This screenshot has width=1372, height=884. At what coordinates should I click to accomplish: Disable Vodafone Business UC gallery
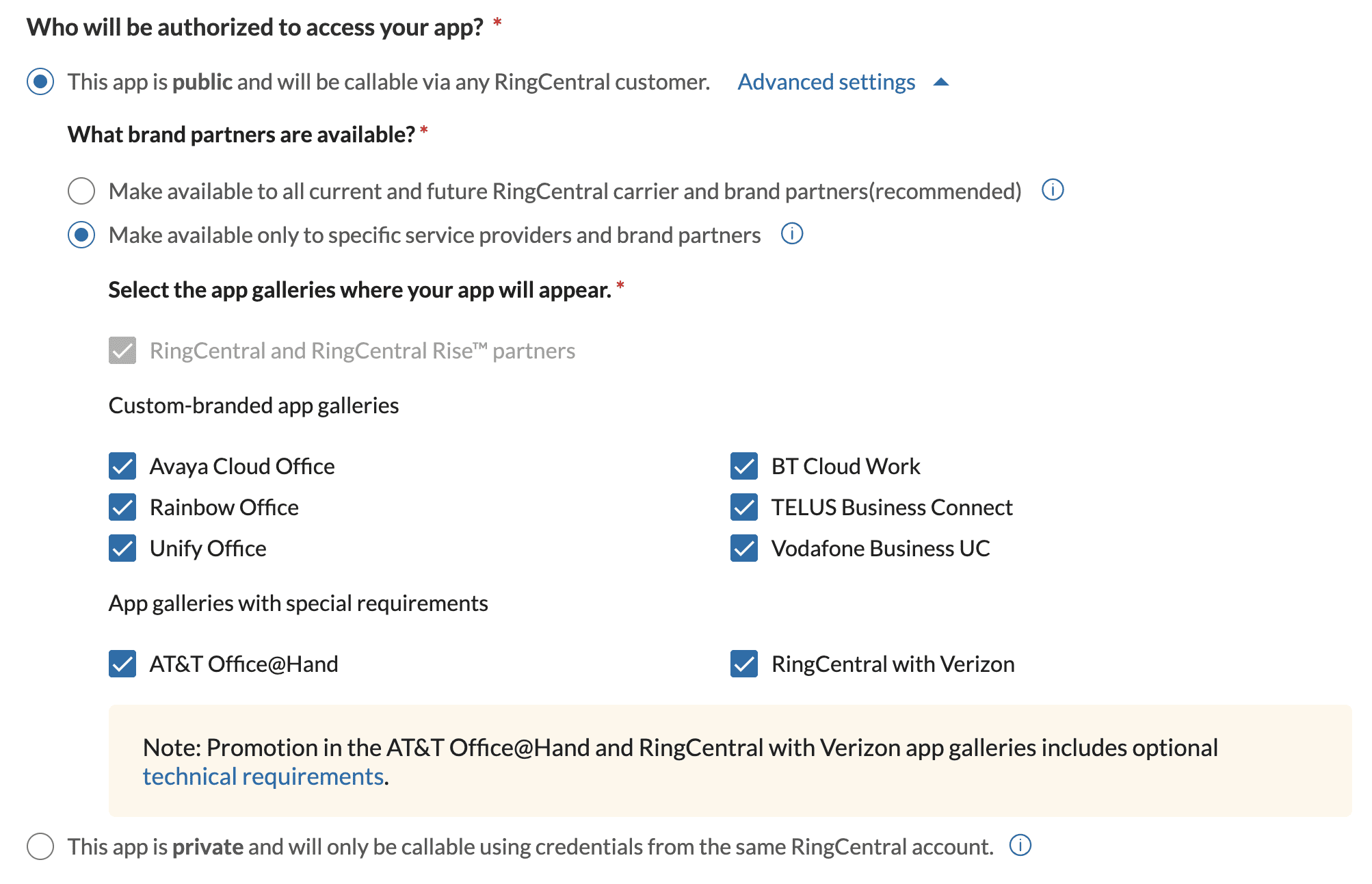(744, 548)
